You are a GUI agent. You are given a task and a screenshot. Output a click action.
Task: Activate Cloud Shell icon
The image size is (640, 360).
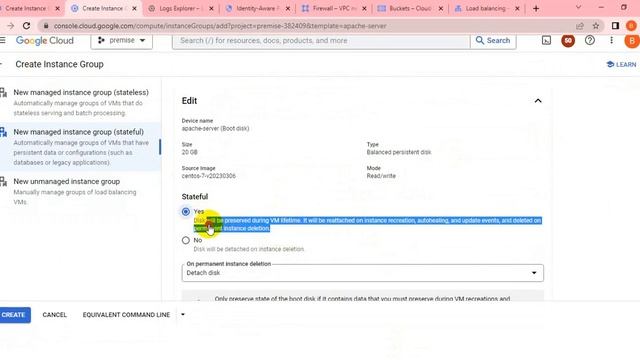click(546, 40)
